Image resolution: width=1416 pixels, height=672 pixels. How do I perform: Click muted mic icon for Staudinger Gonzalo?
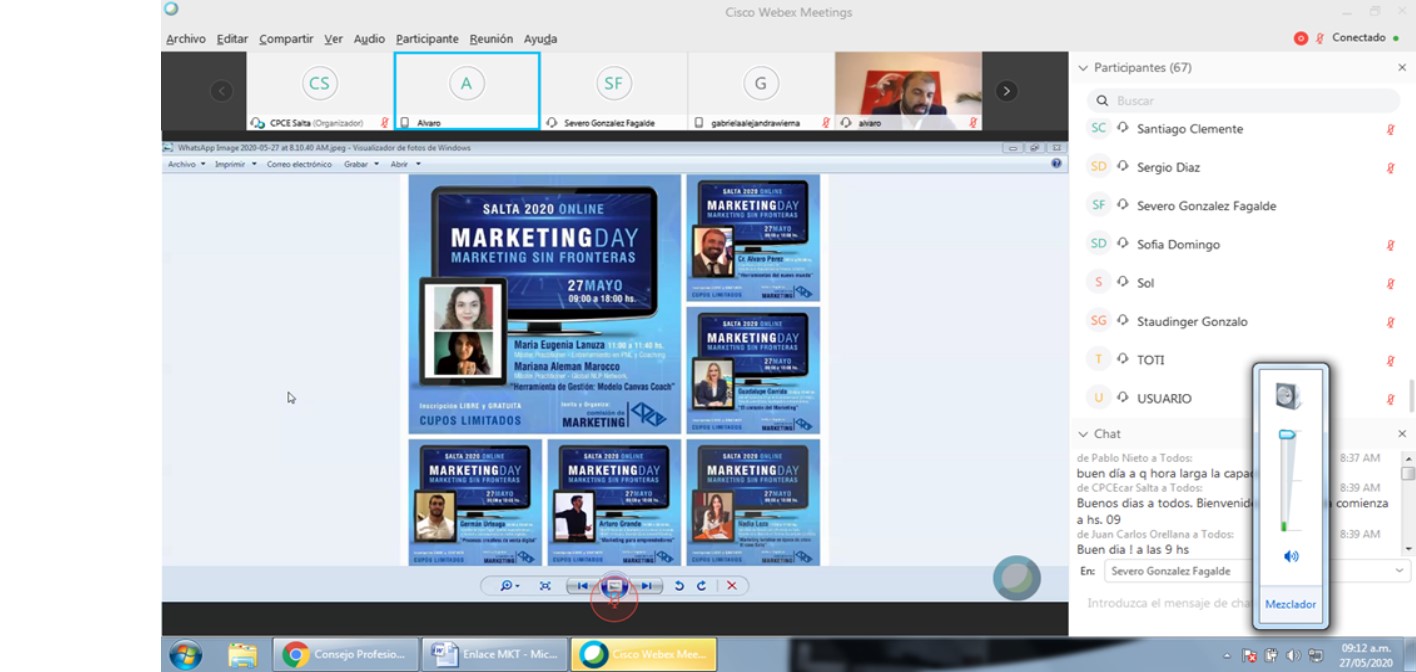1390,322
